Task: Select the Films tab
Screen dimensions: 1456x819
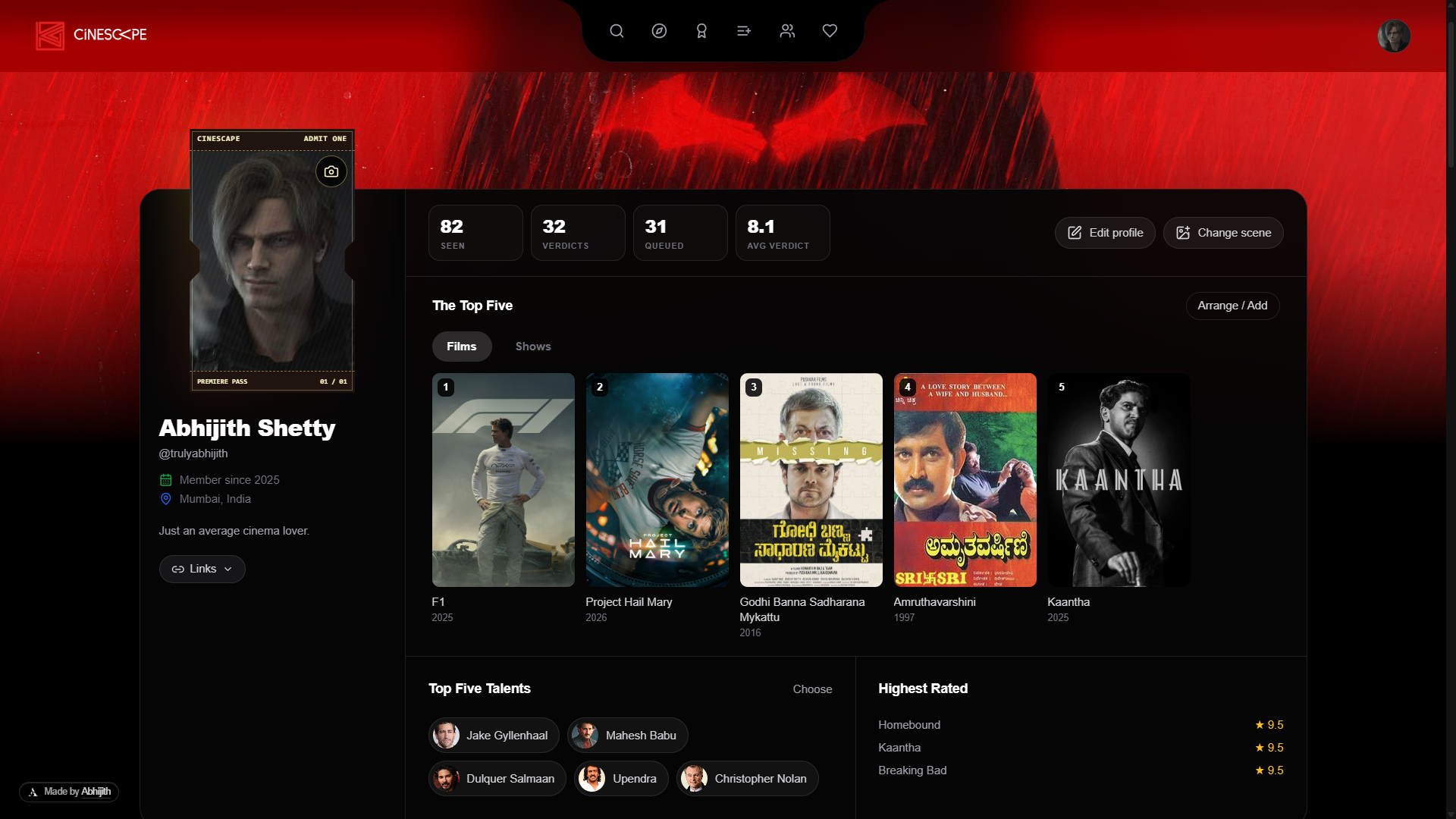Action: click(462, 347)
